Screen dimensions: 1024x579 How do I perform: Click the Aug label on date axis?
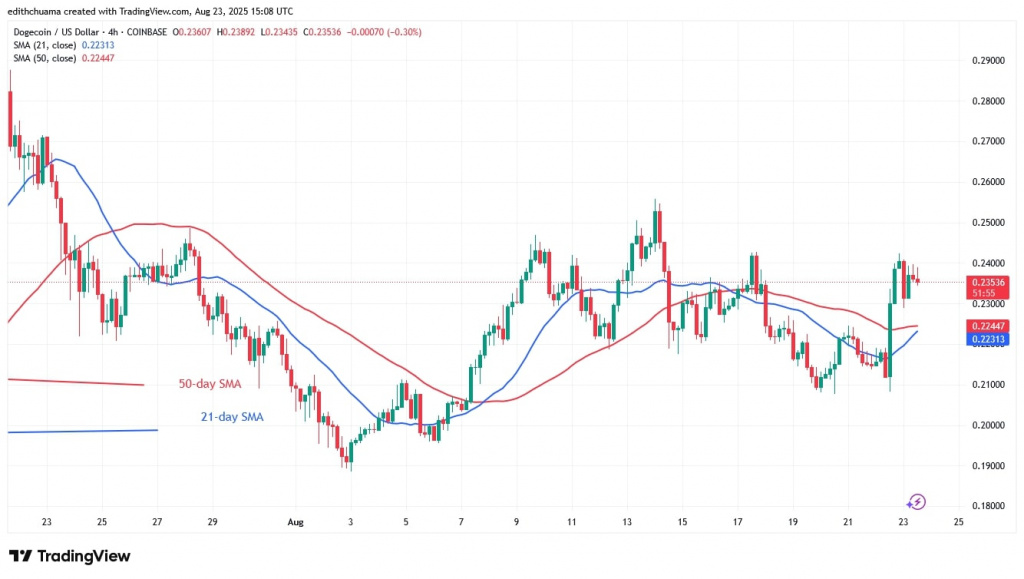[x=296, y=521]
